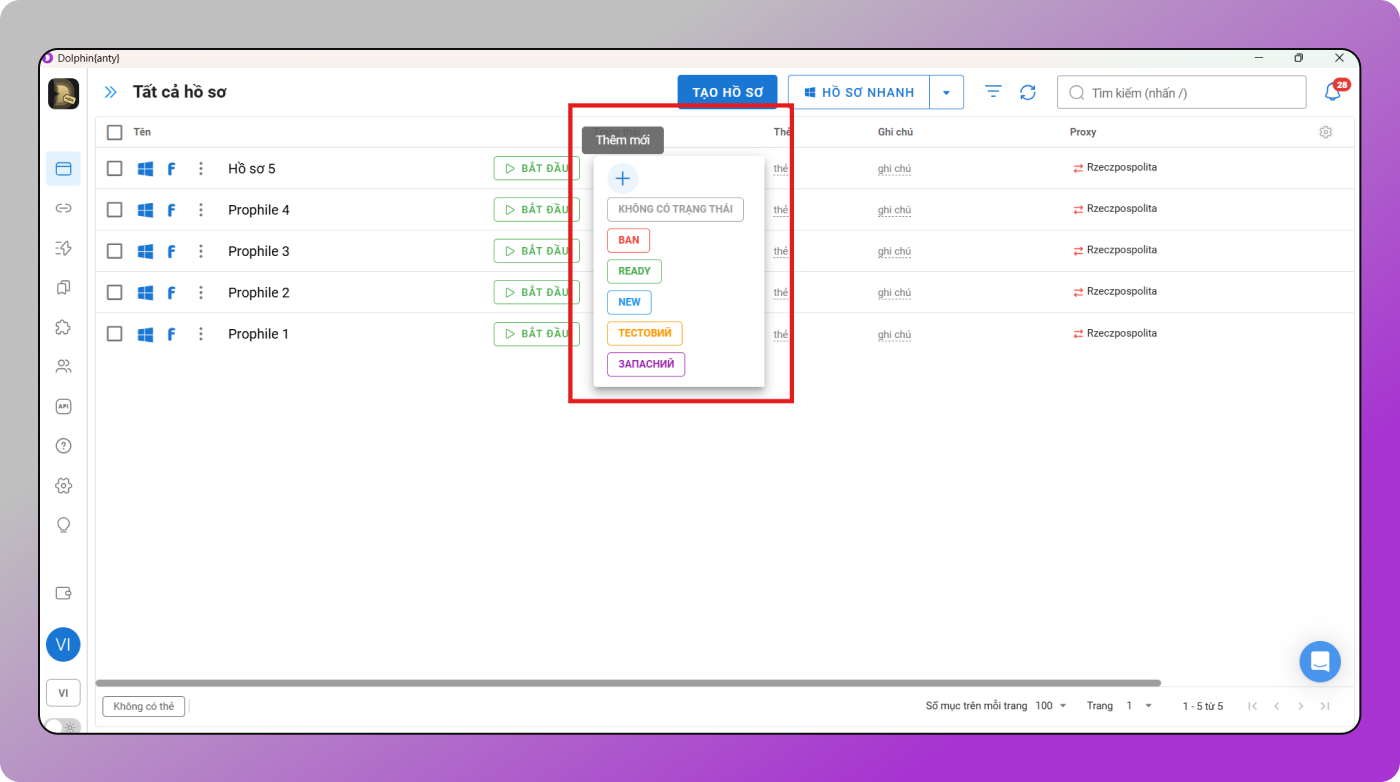Image resolution: width=1400 pixels, height=782 pixels.
Task: Click the plus icon to add new status
Action: coord(622,179)
